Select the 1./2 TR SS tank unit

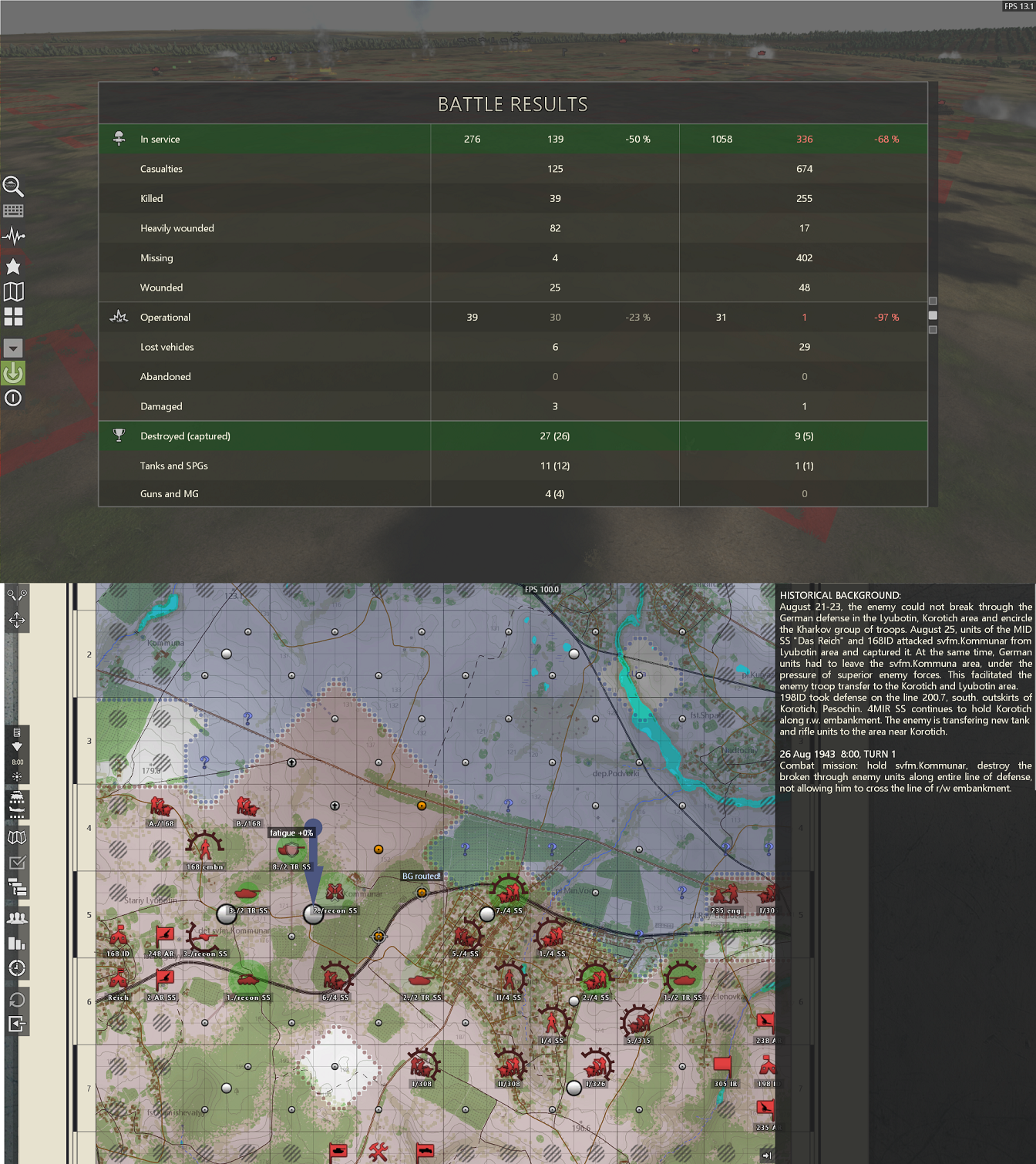[682, 981]
